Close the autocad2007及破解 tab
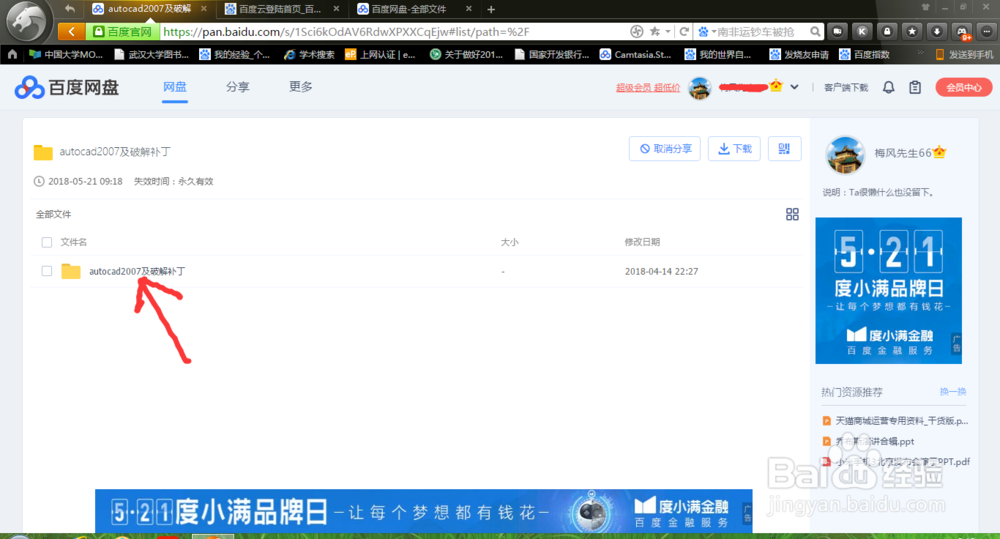1000x539 pixels. point(204,9)
